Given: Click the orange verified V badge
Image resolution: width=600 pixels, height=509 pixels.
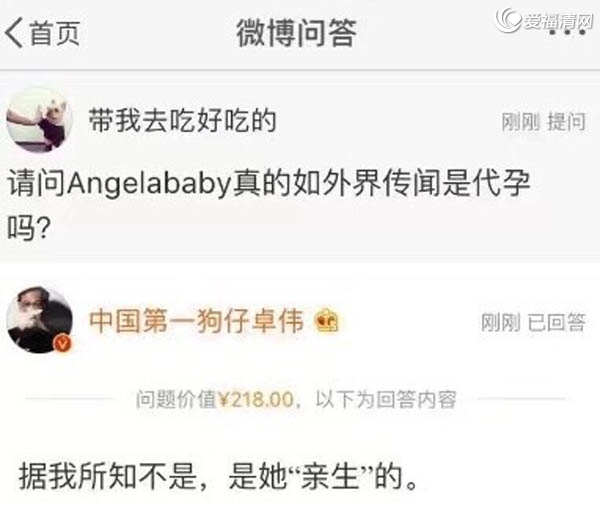Looking at the screenshot, I should pos(63,343).
